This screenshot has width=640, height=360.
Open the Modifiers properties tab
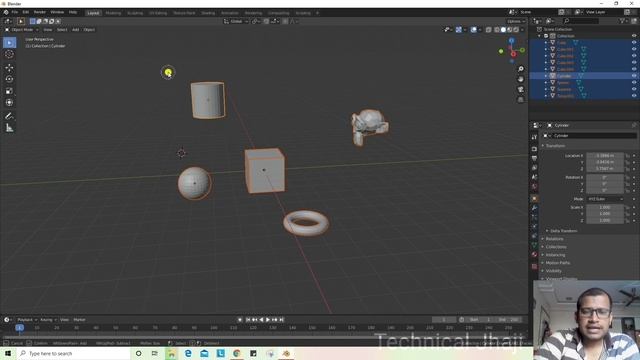(534, 208)
